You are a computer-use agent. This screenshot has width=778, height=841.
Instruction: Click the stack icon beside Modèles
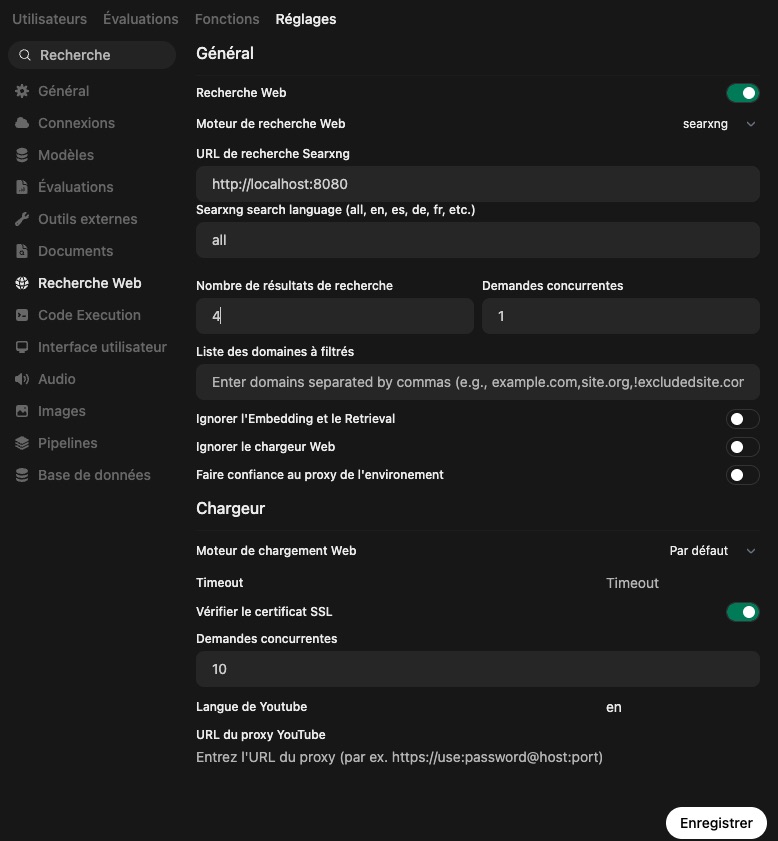(22, 155)
